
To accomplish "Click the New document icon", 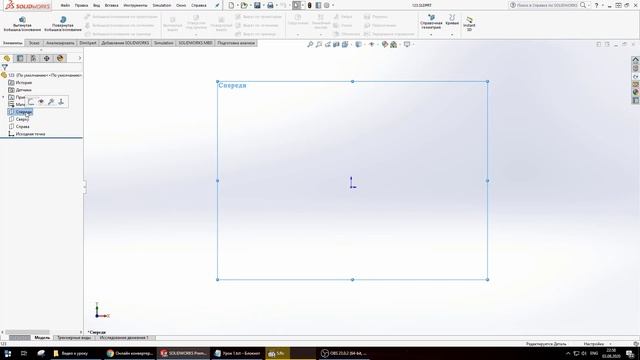I will 231,5.
